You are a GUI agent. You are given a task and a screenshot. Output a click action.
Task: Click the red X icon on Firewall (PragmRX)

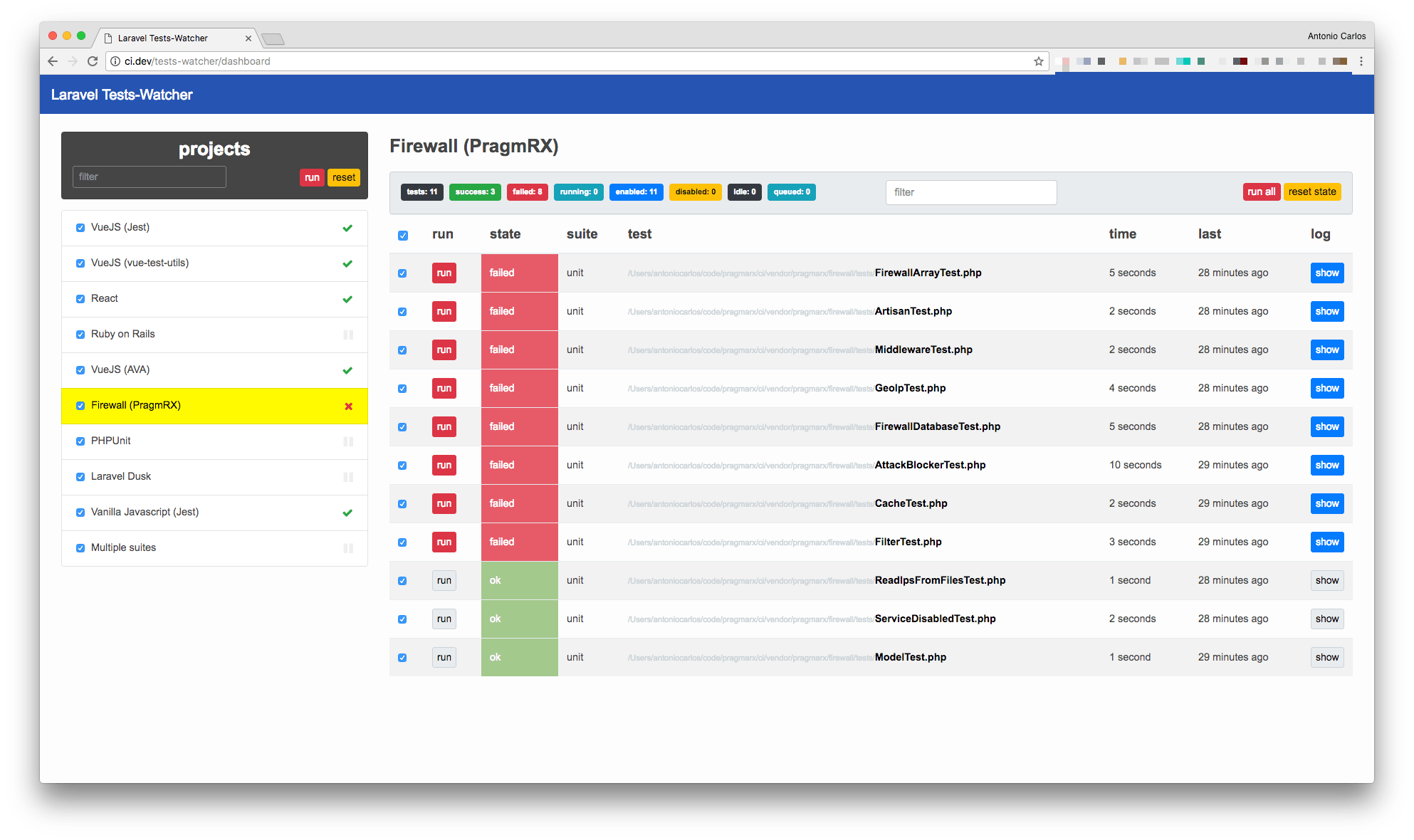click(x=348, y=406)
